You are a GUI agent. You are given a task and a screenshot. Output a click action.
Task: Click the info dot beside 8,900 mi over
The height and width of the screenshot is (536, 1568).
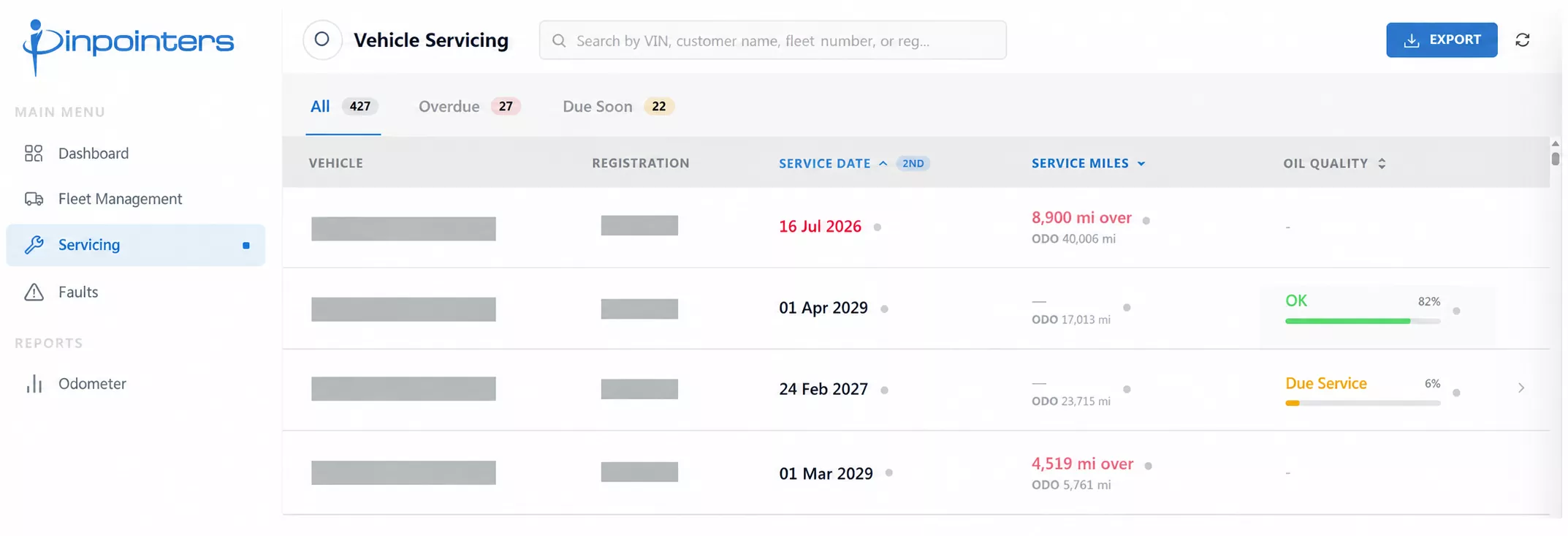tap(1146, 221)
